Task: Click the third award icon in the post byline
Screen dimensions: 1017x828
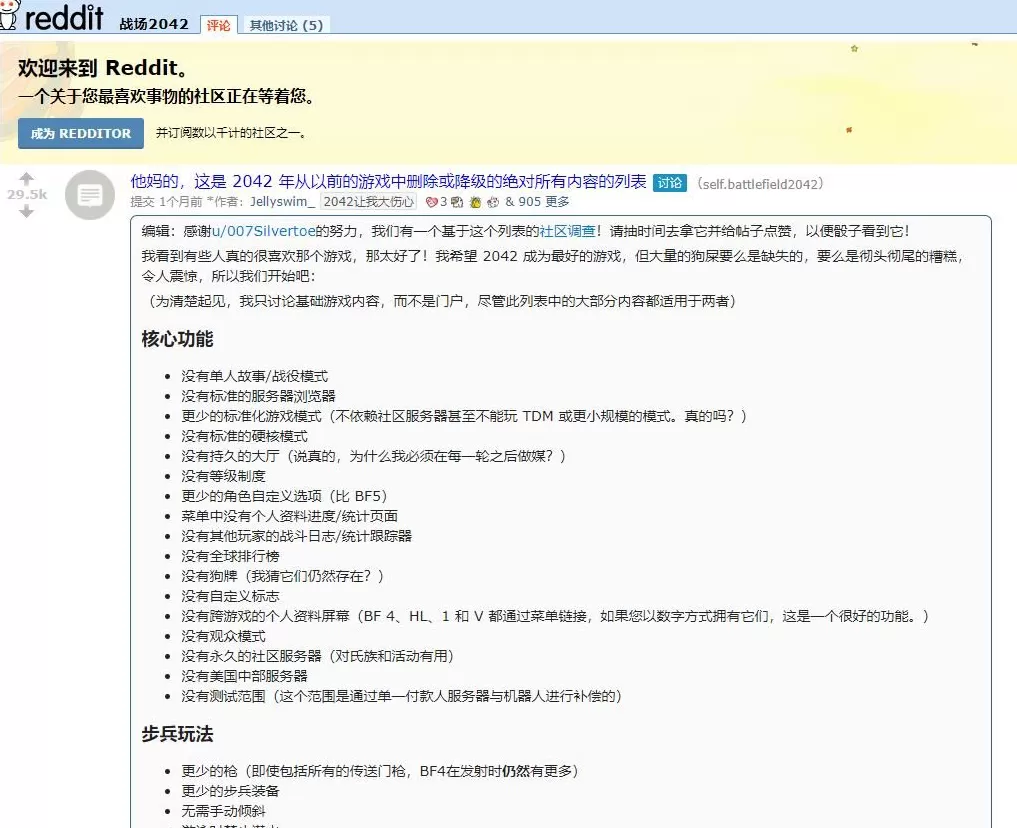Action: coord(475,202)
